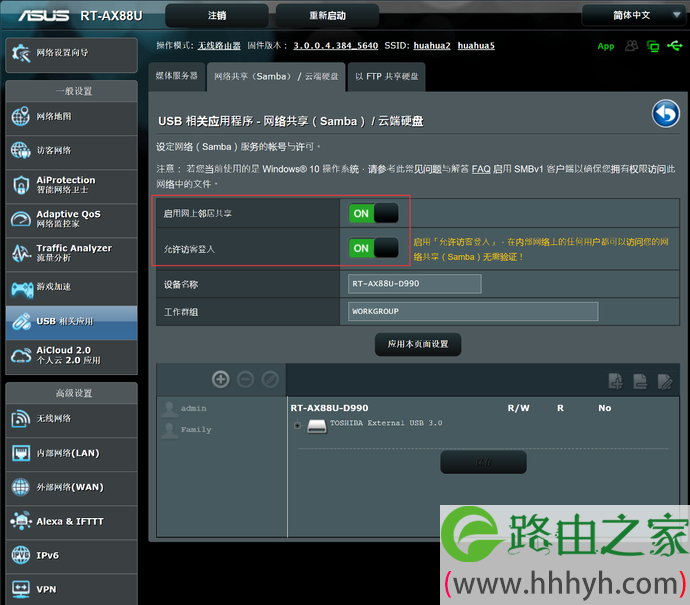Open Network Map (网络地图) in sidebar
This screenshot has height=605, width=690.
coord(71,117)
